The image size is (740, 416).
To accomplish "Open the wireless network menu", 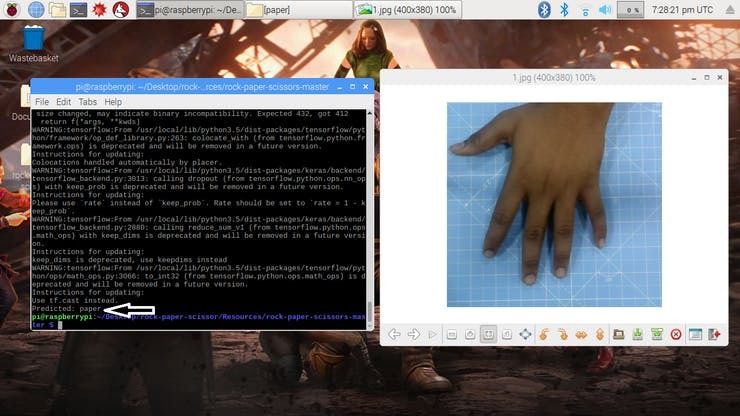I will (585, 10).
